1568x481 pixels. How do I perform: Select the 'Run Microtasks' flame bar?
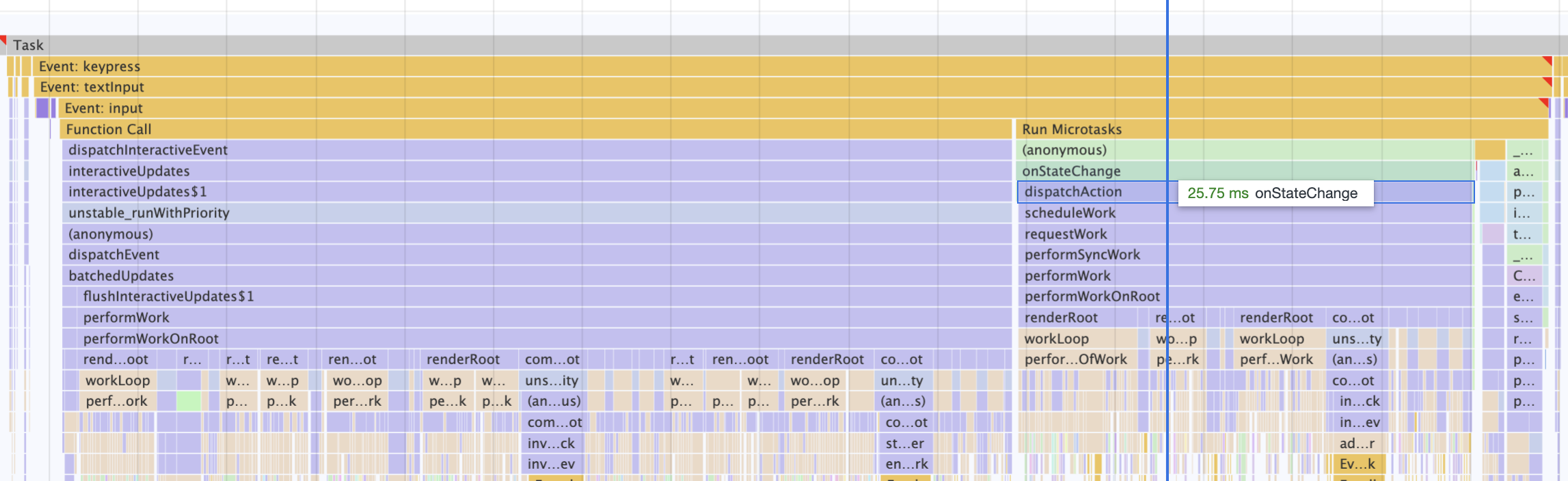1282,129
